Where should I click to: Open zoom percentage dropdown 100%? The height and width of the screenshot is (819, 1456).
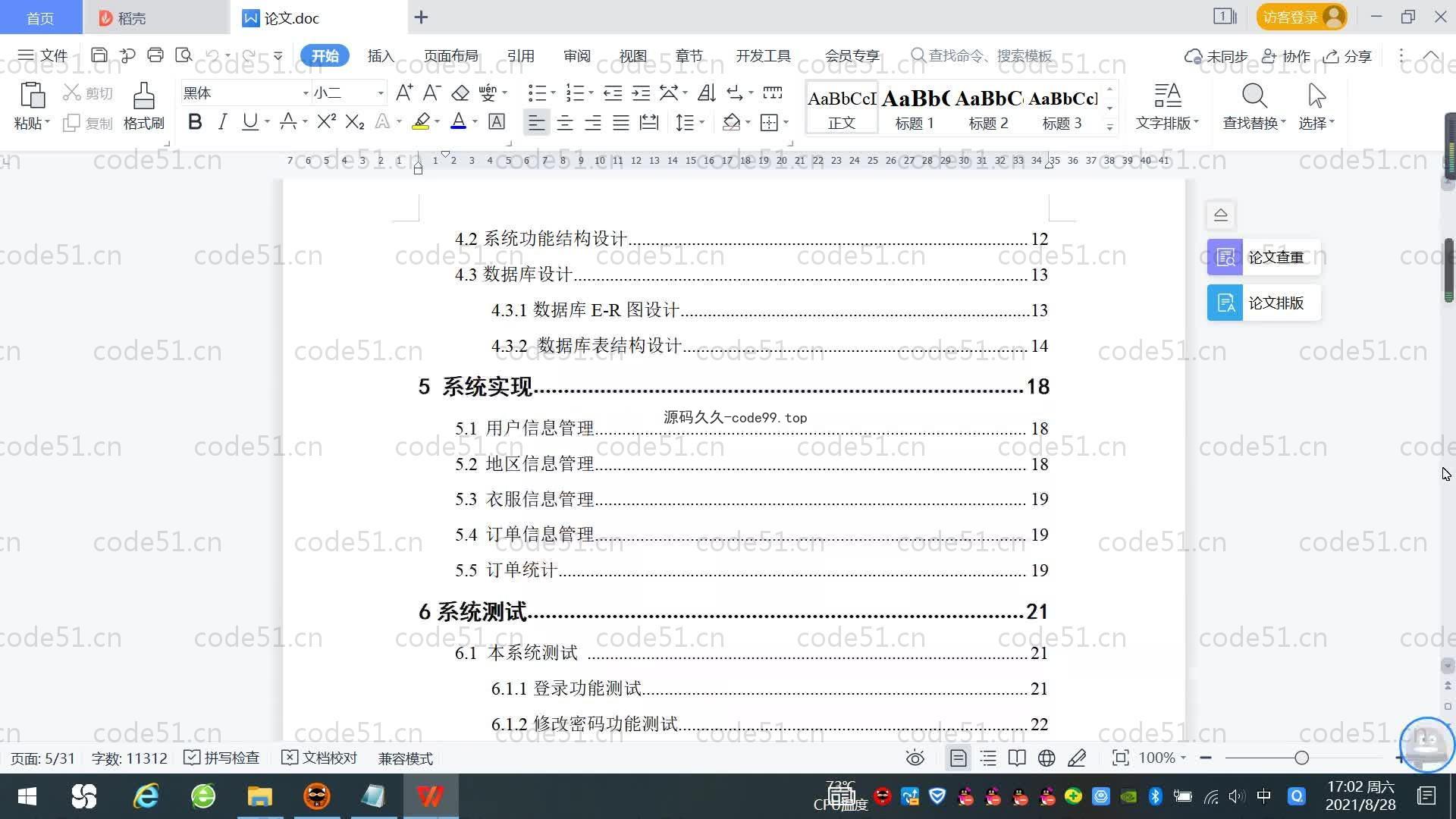tap(1162, 758)
